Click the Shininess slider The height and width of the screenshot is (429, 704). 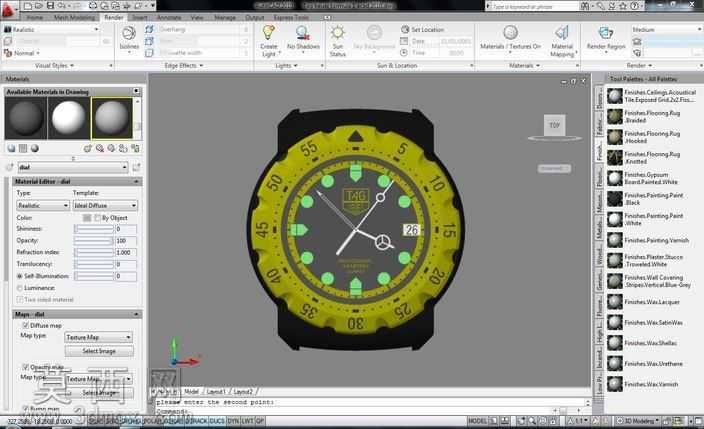click(x=94, y=229)
